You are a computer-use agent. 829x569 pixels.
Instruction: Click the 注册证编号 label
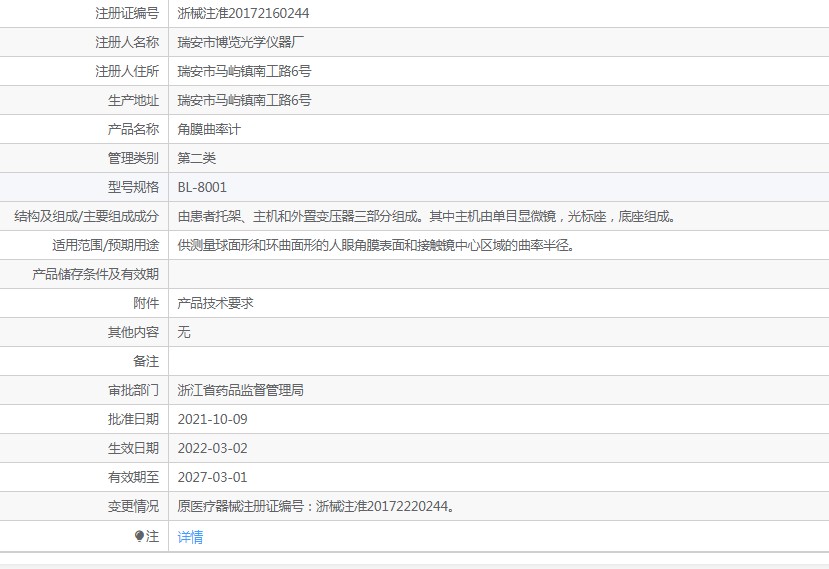point(127,13)
